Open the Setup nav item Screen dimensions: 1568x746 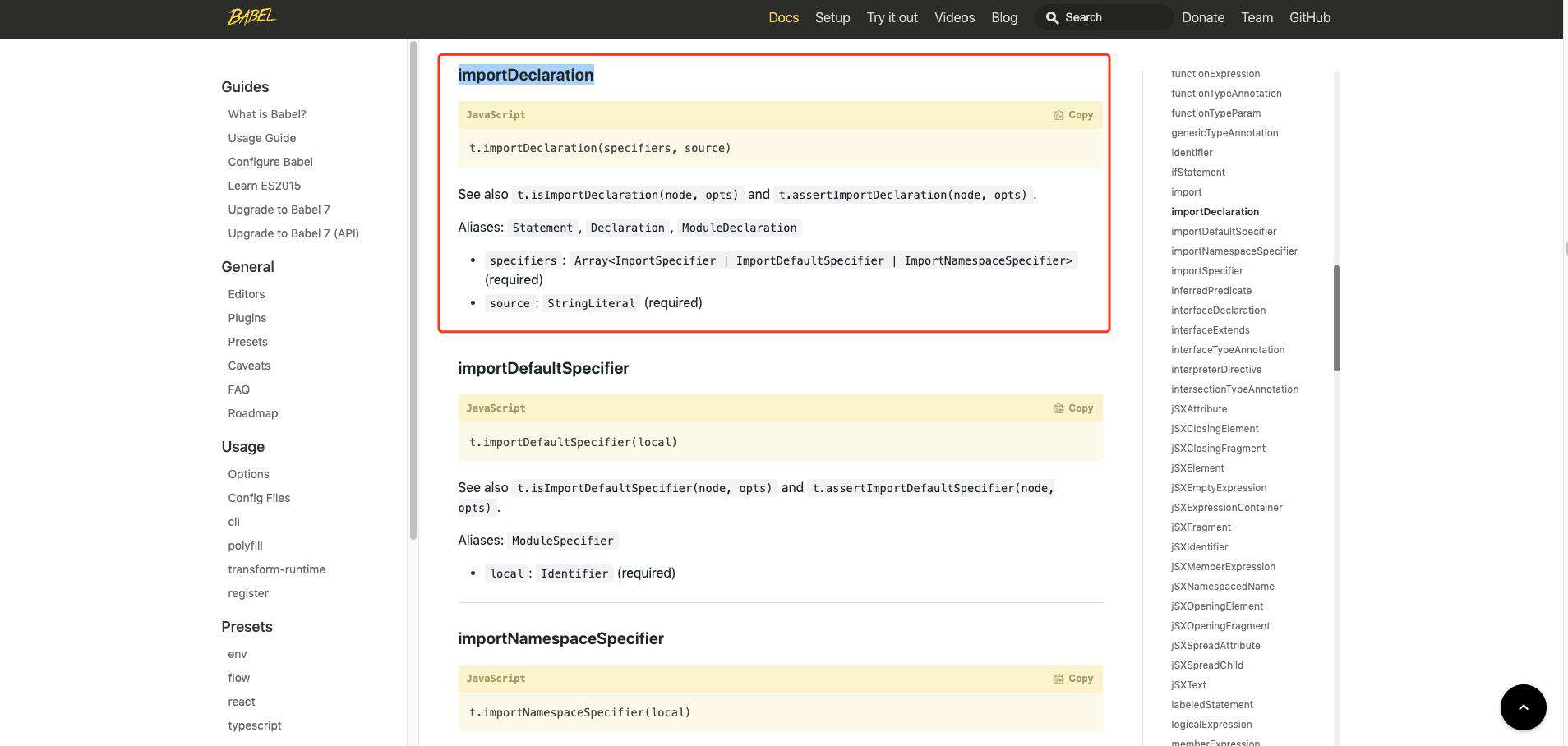(x=832, y=17)
